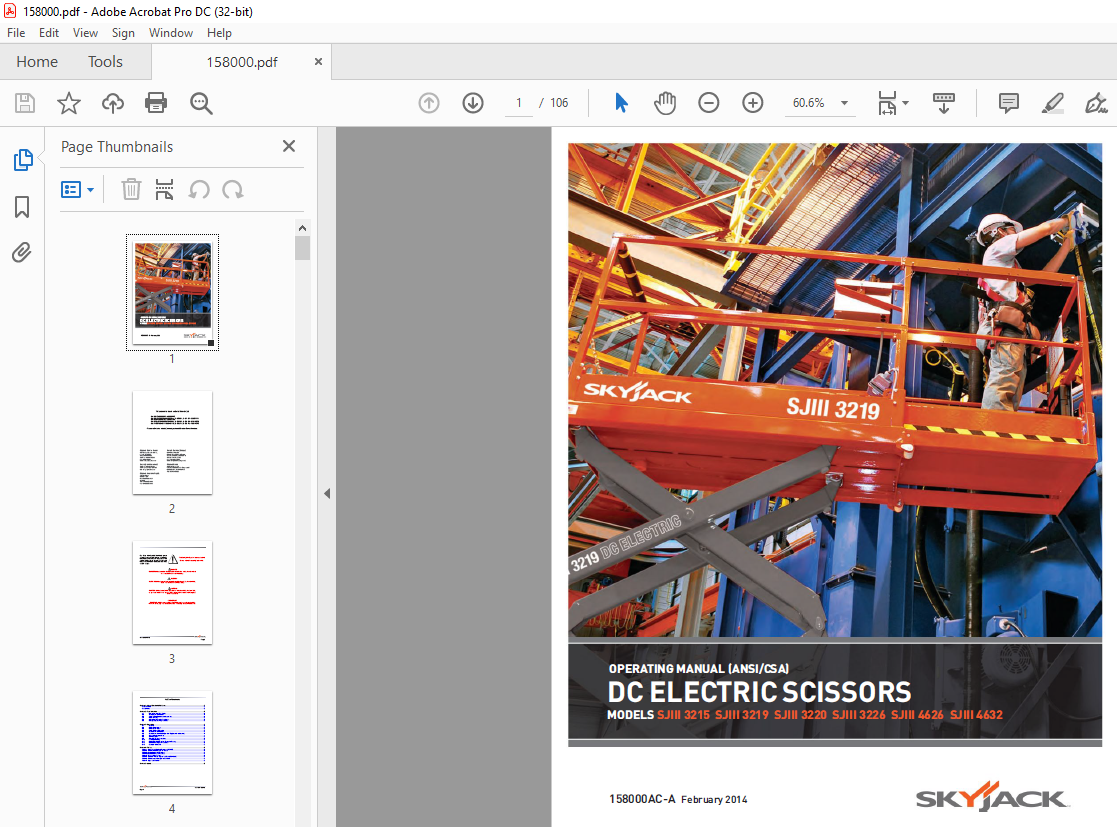Add file to starred with star icon
The height and width of the screenshot is (827, 1117).
[x=69, y=103]
